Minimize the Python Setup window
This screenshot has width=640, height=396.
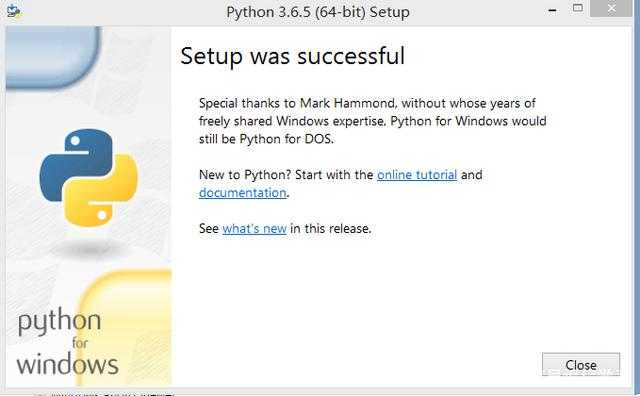click(x=552, y=11)
